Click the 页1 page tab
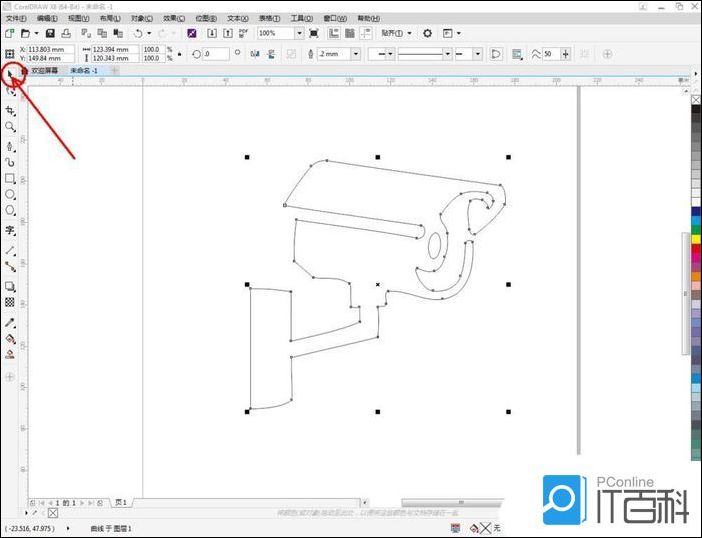Viewport: 702px width, 538px height. pos(121,501)
